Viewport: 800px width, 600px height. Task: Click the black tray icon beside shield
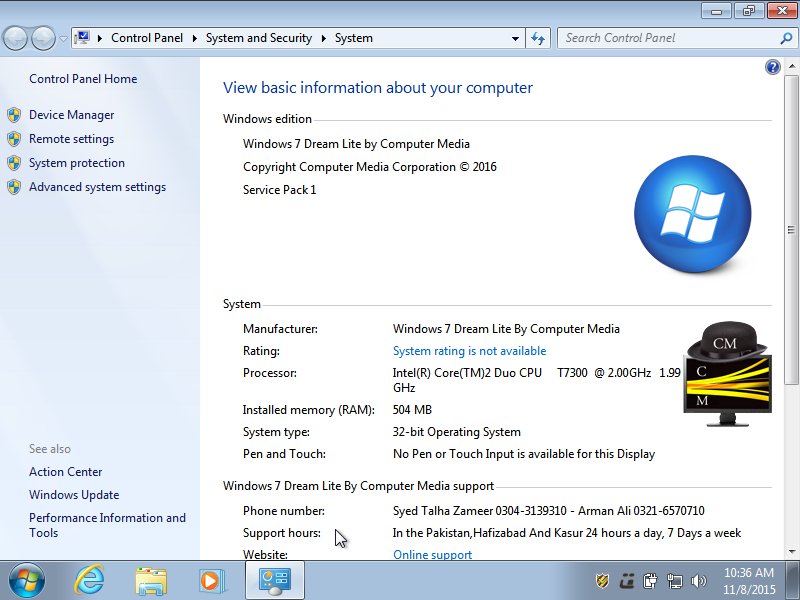[627, 581]
